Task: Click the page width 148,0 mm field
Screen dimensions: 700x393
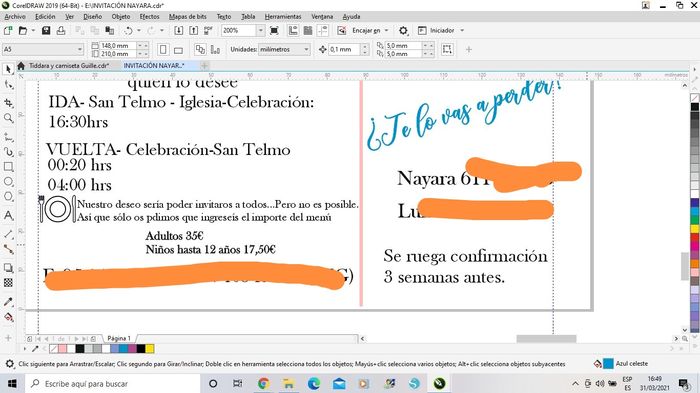Action: click(117, 46)
